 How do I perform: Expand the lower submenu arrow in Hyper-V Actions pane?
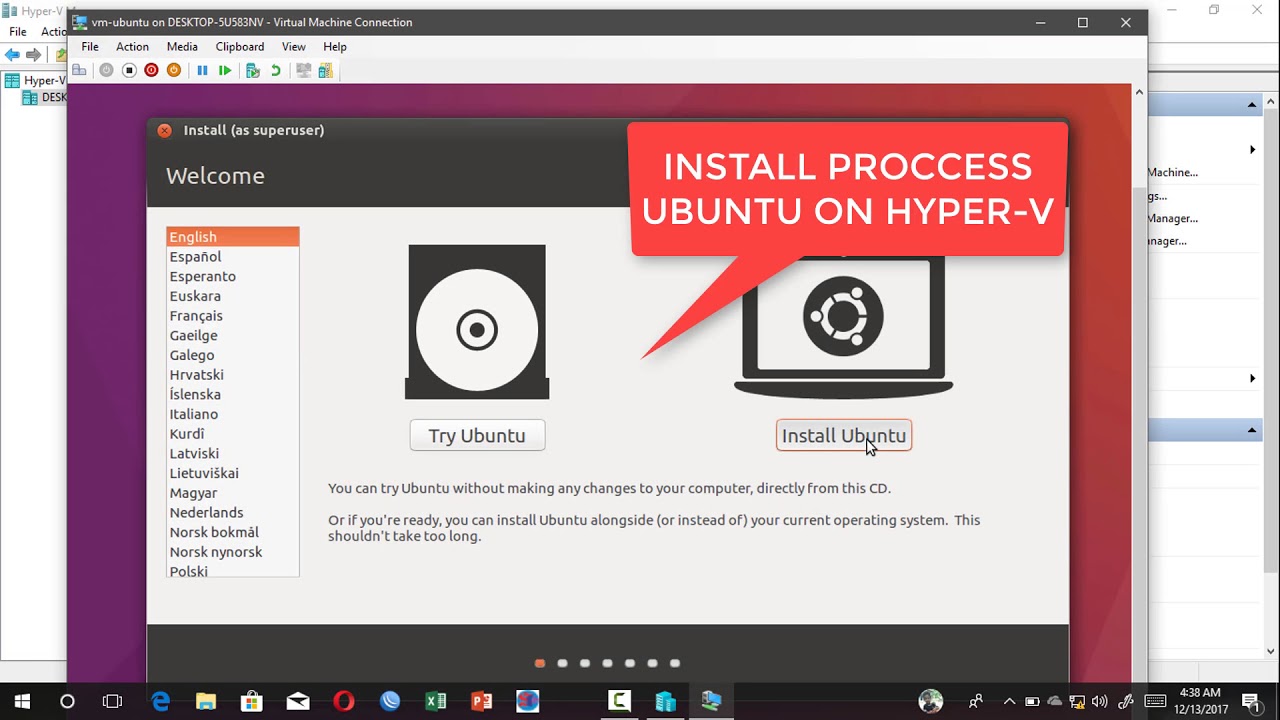coord(1252,379)
